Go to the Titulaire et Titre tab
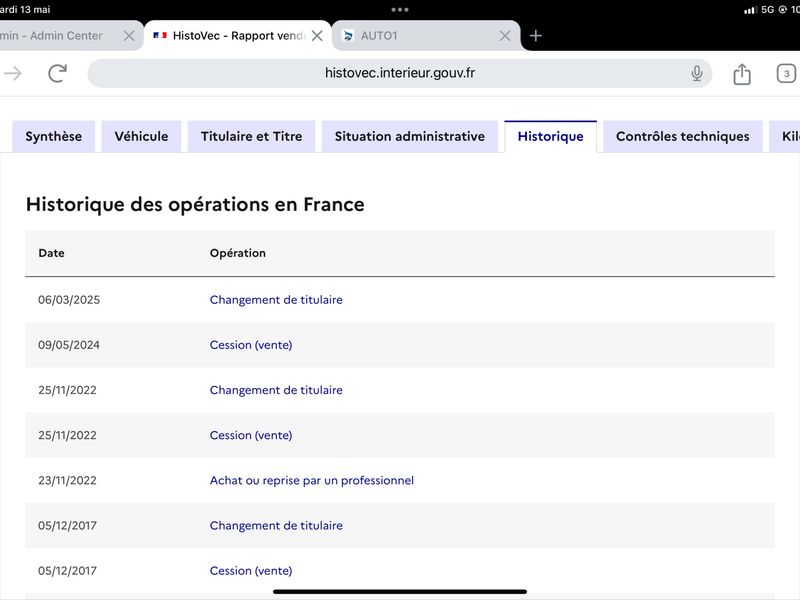Image resolution: width=800 pixels, height=600 pixels. coord(251,136)
